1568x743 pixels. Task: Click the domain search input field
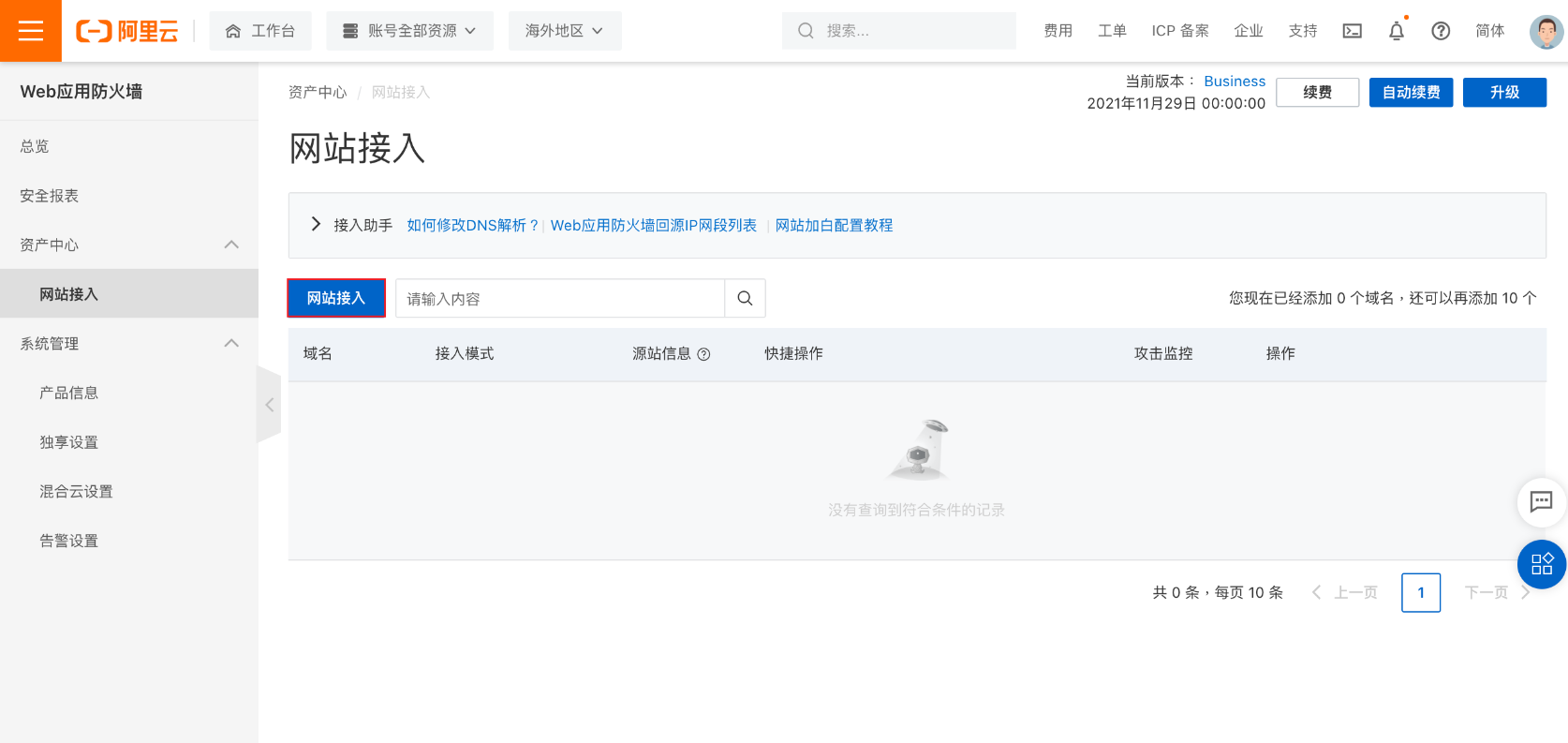click(x=559, y=299)
